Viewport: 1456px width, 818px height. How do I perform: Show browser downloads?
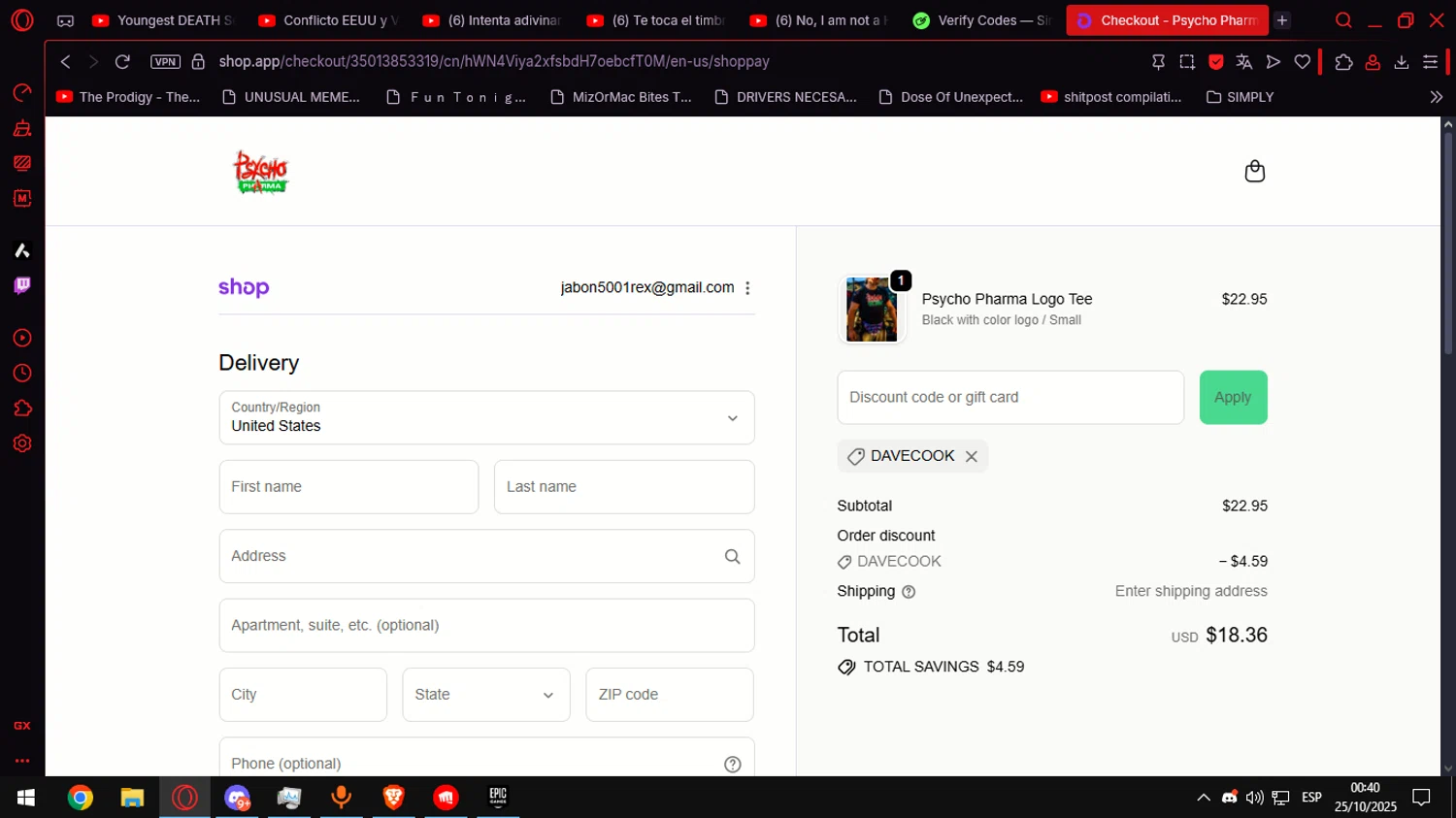[x=1402, y=61]
